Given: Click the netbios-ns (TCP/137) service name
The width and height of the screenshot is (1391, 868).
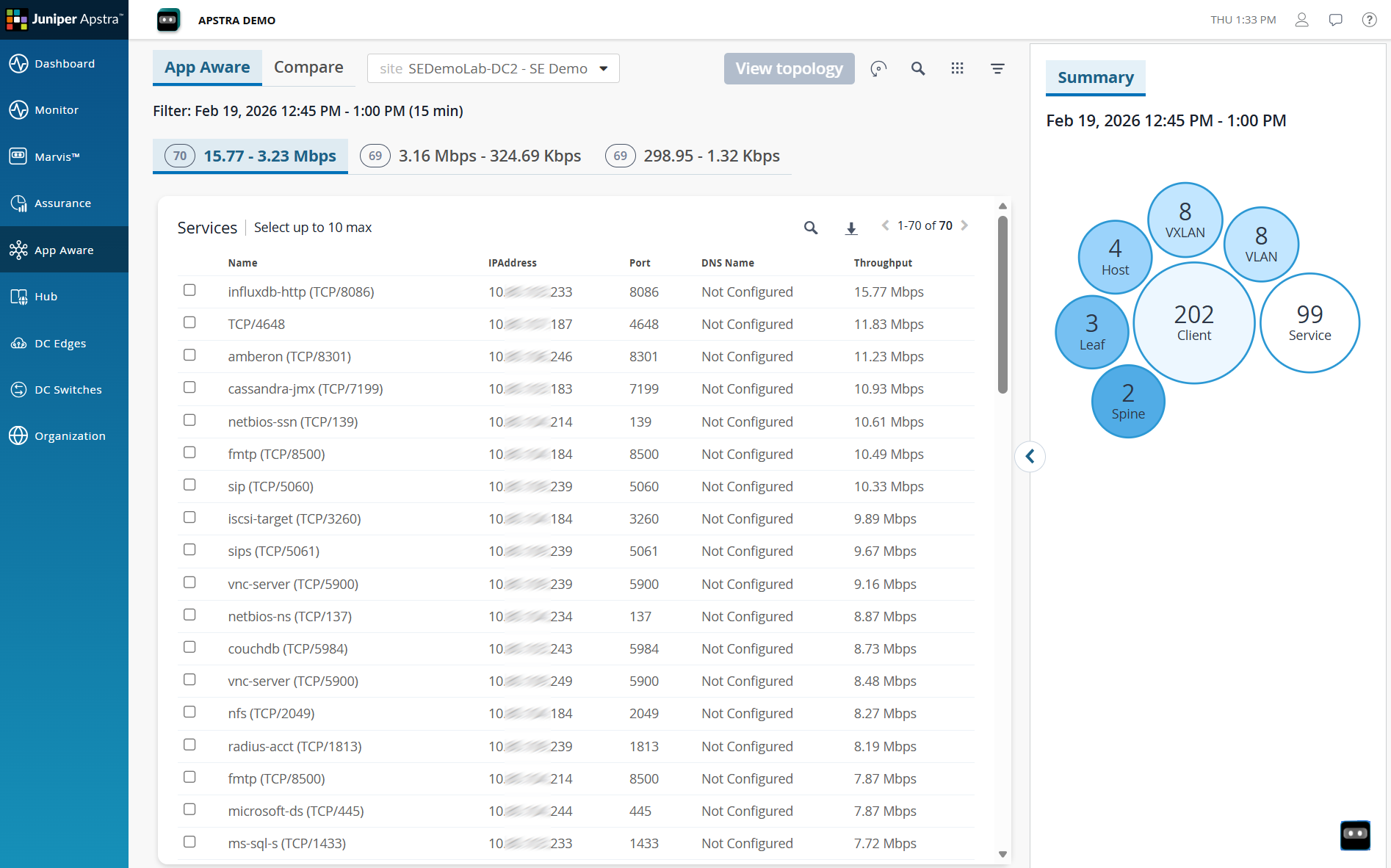Looking at the screenshot, I should click(x=289, y=617).
